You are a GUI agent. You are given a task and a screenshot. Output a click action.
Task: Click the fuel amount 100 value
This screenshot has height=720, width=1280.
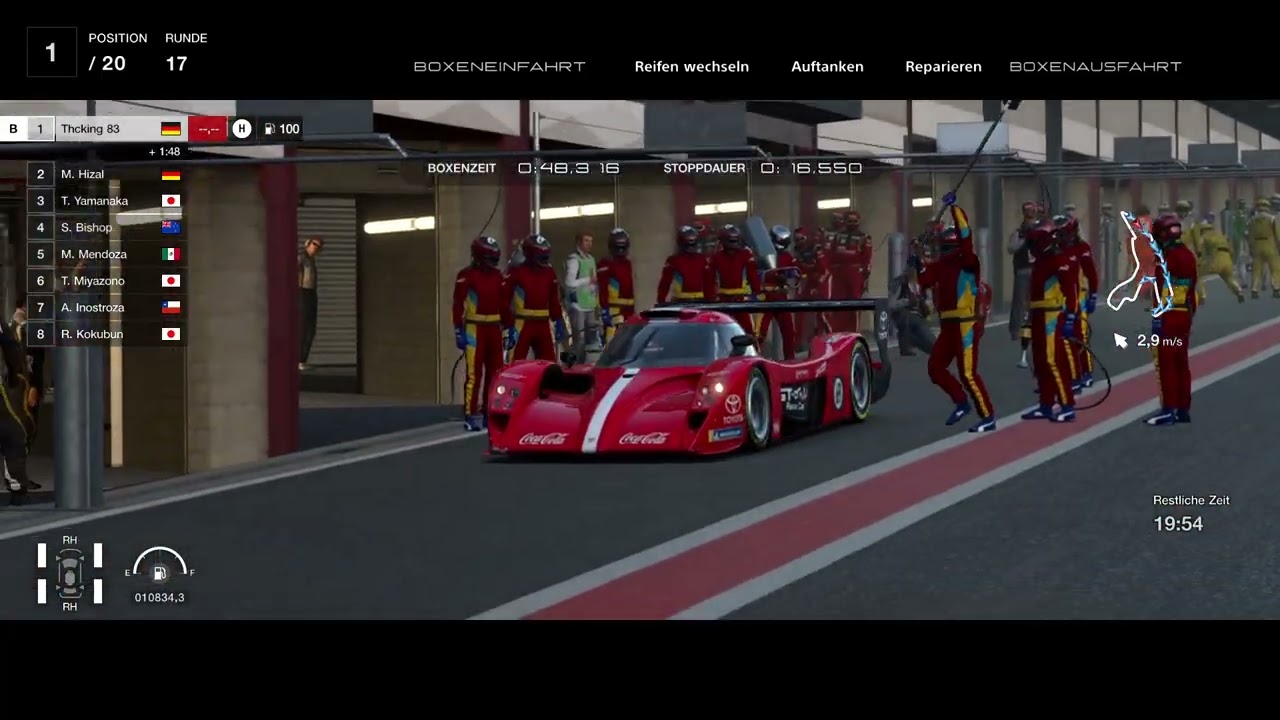pos(289,129)
